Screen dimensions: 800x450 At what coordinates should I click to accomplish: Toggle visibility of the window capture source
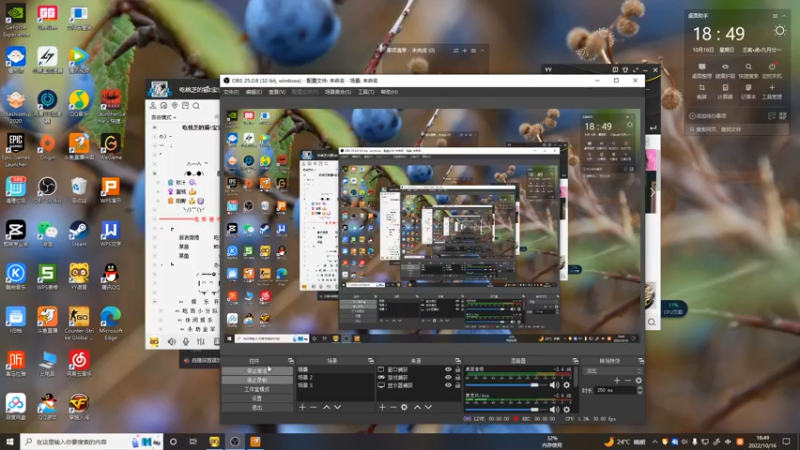[x=448, y=369]
